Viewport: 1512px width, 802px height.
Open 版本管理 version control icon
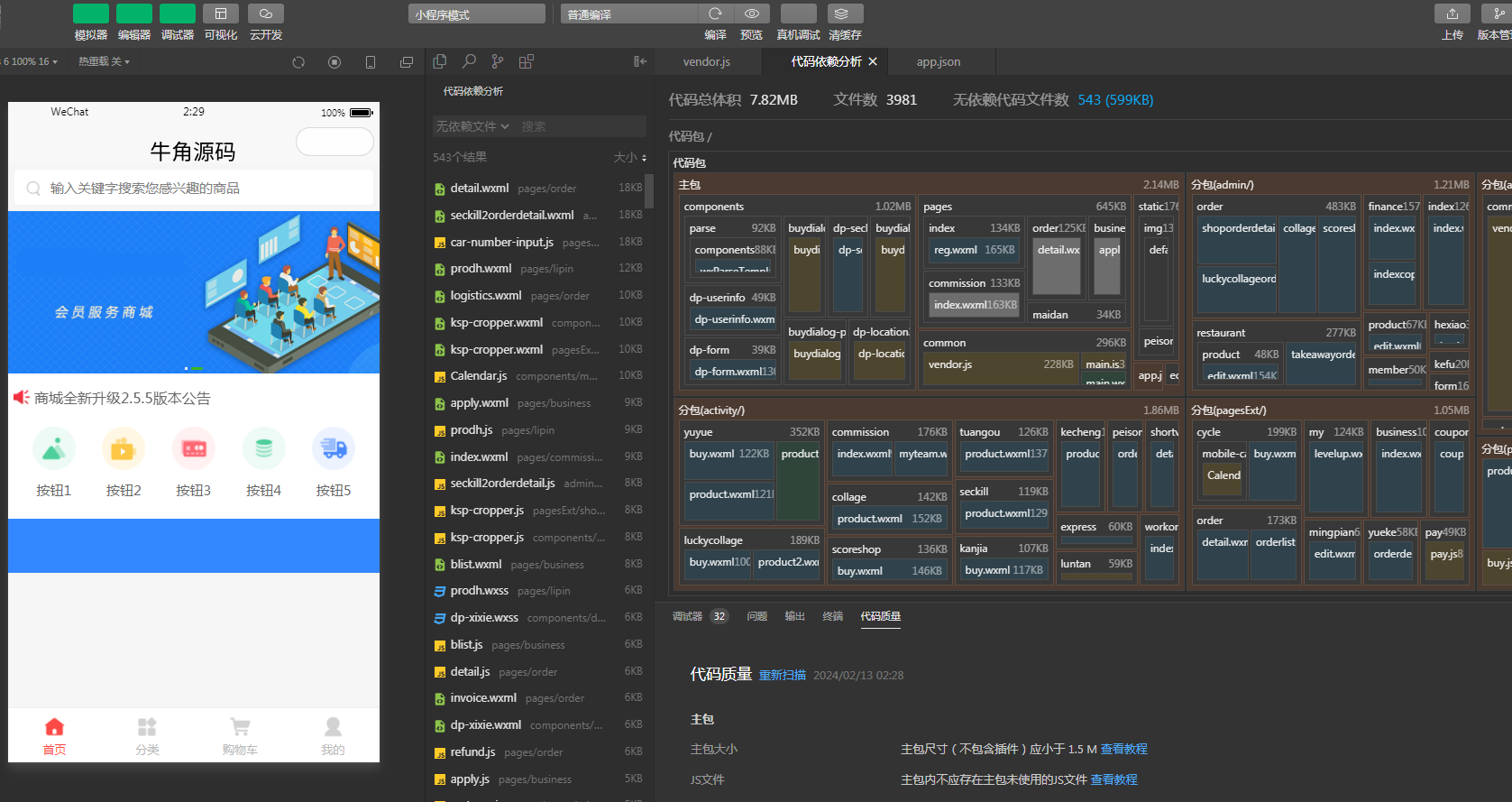click(1497, 14)
